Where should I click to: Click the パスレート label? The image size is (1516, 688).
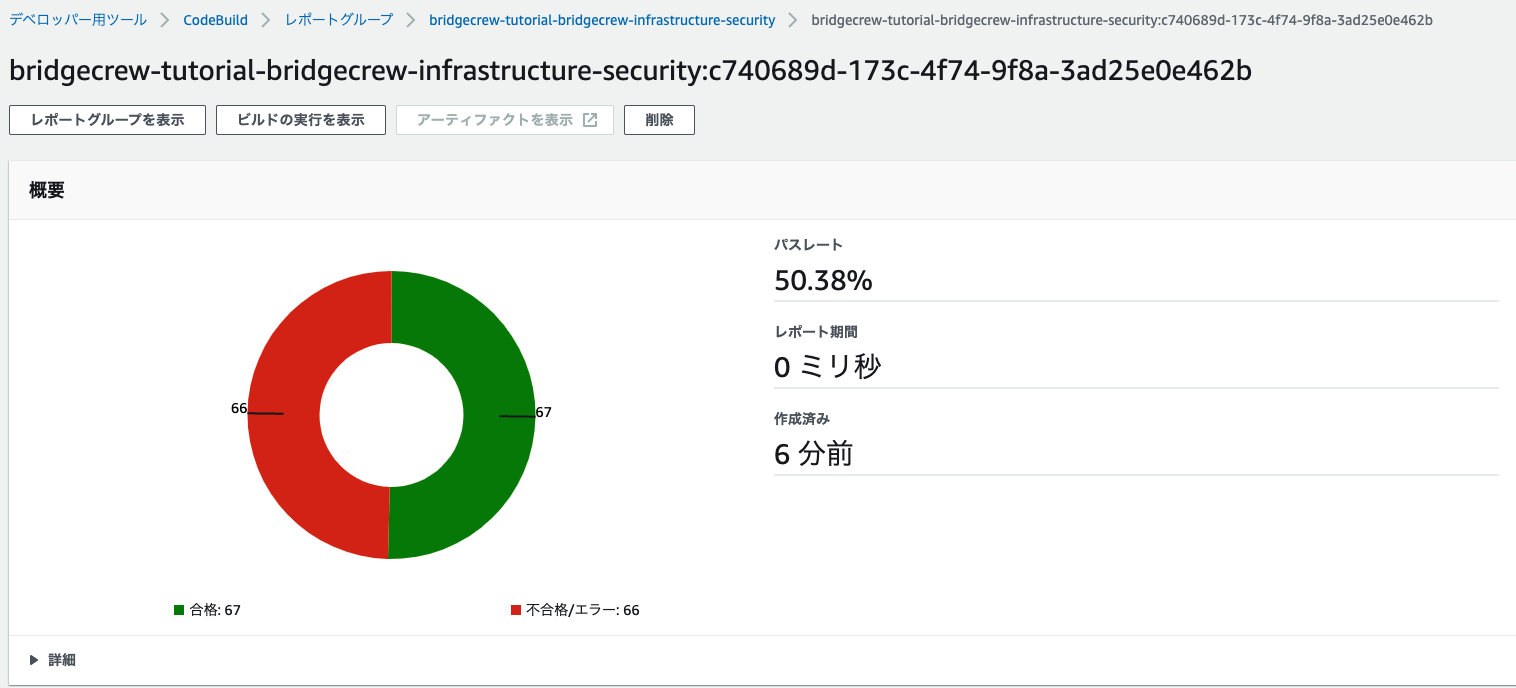(x=808, y=244)
